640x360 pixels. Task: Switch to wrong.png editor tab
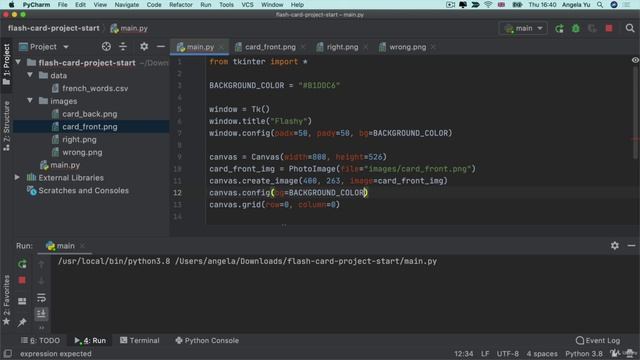point(407,47)
